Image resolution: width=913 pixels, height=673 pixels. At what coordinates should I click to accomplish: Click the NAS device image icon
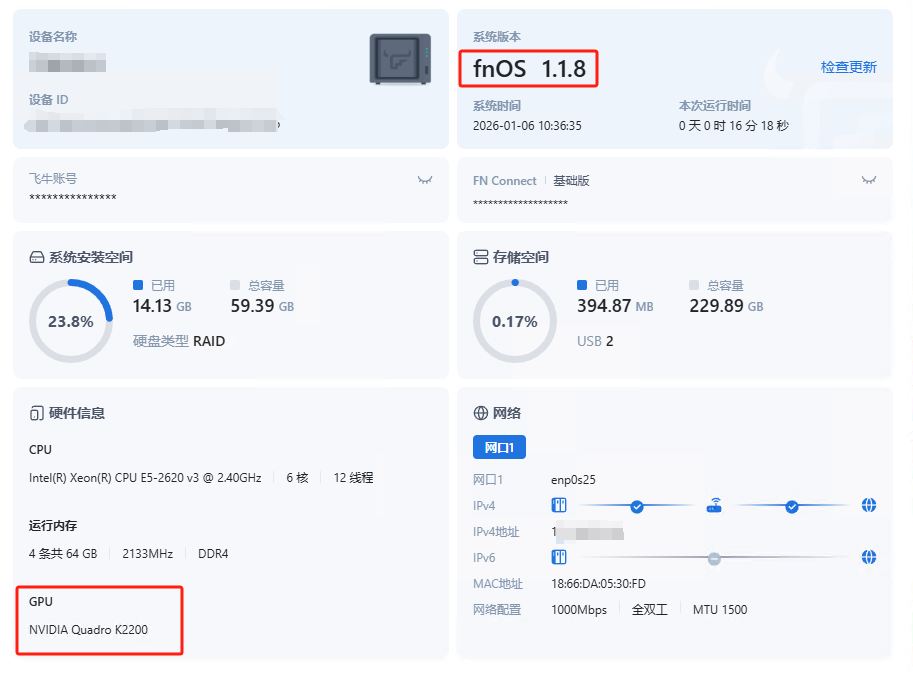[400, 59]
